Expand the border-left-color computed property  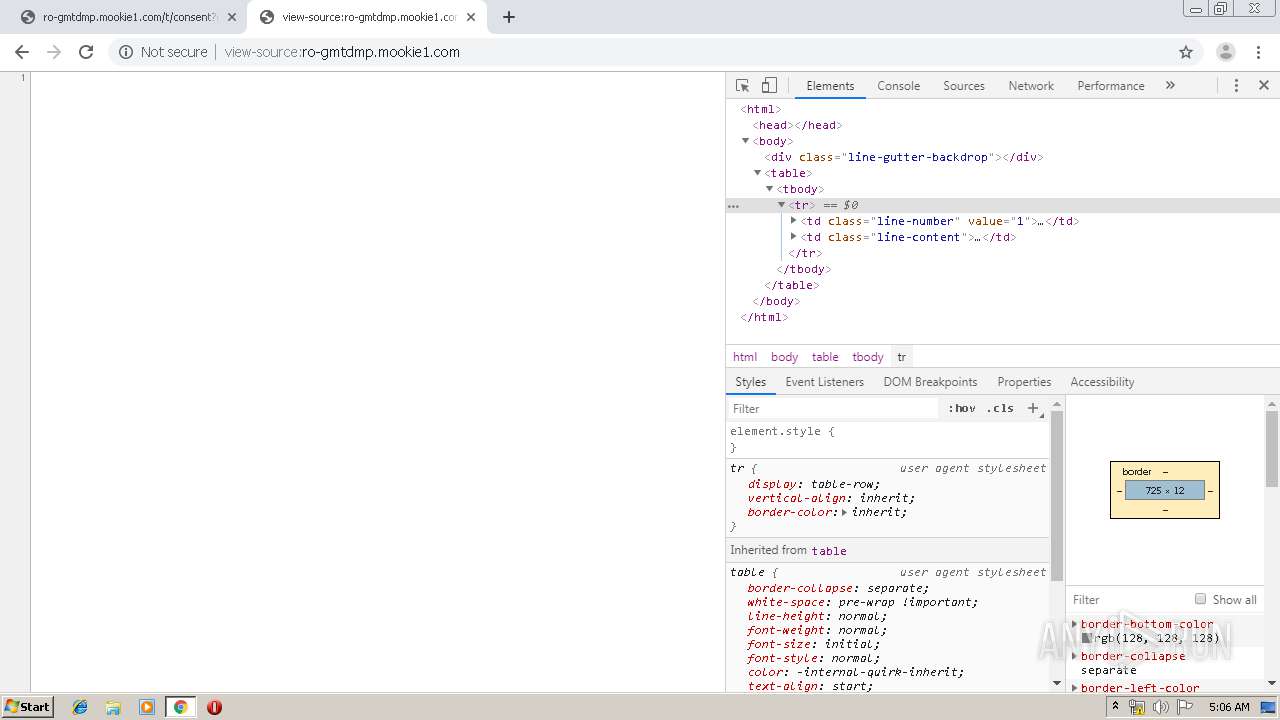click(1075, 688)
